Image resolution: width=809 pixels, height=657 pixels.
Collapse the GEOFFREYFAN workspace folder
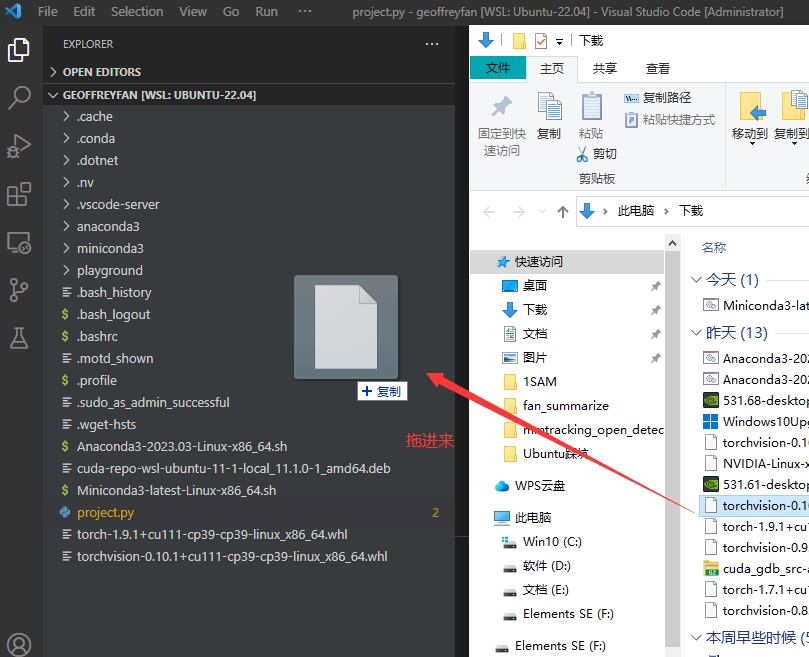159,95
